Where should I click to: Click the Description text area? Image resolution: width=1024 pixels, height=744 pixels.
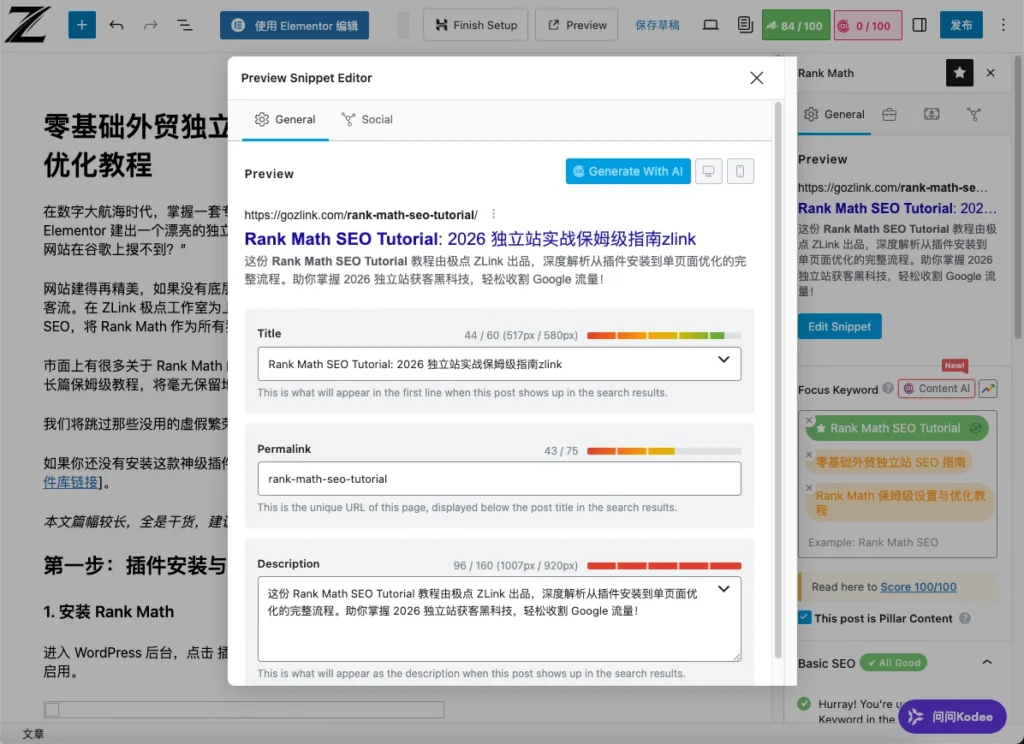(499, 619)
